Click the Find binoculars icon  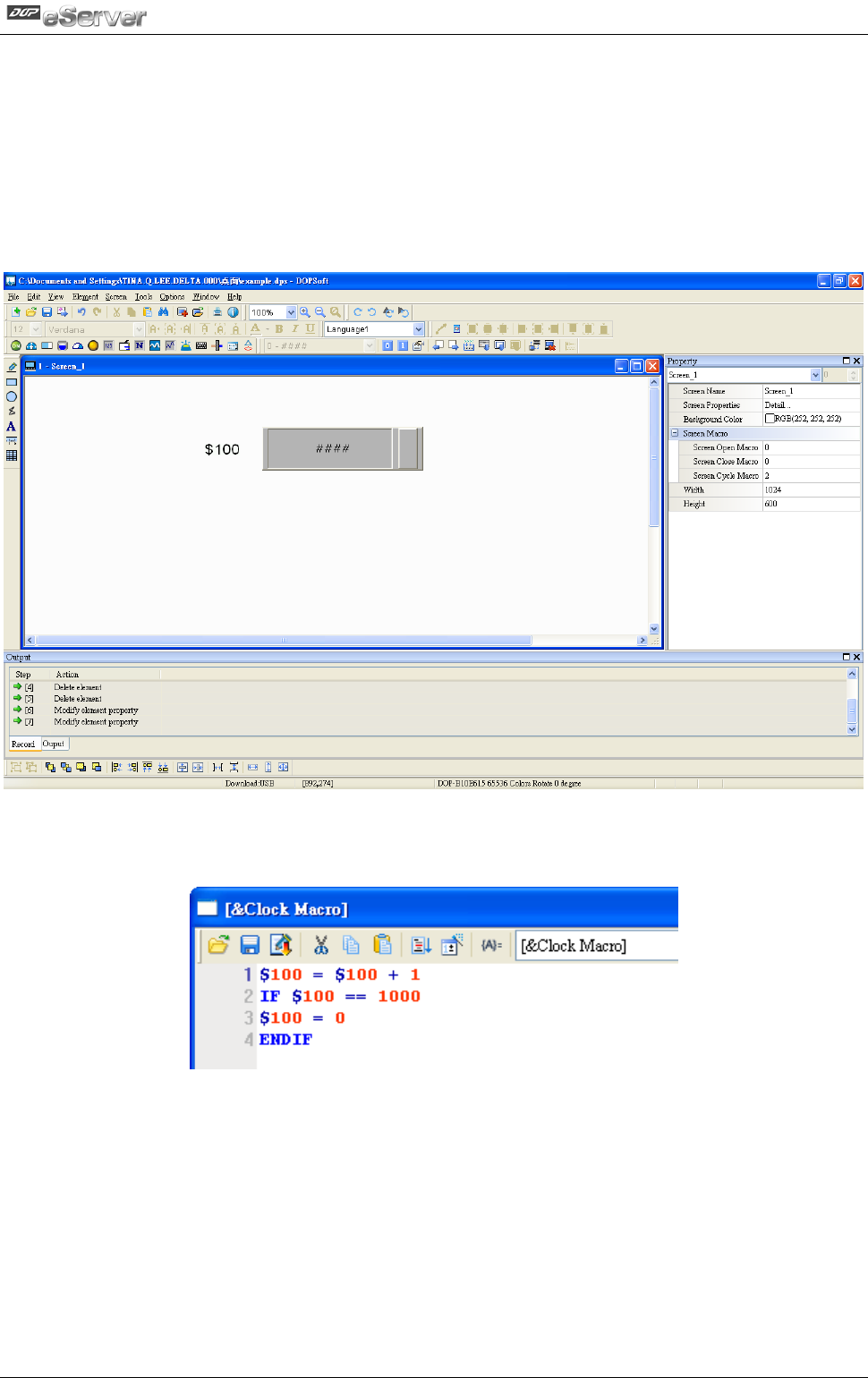(163, 312)
